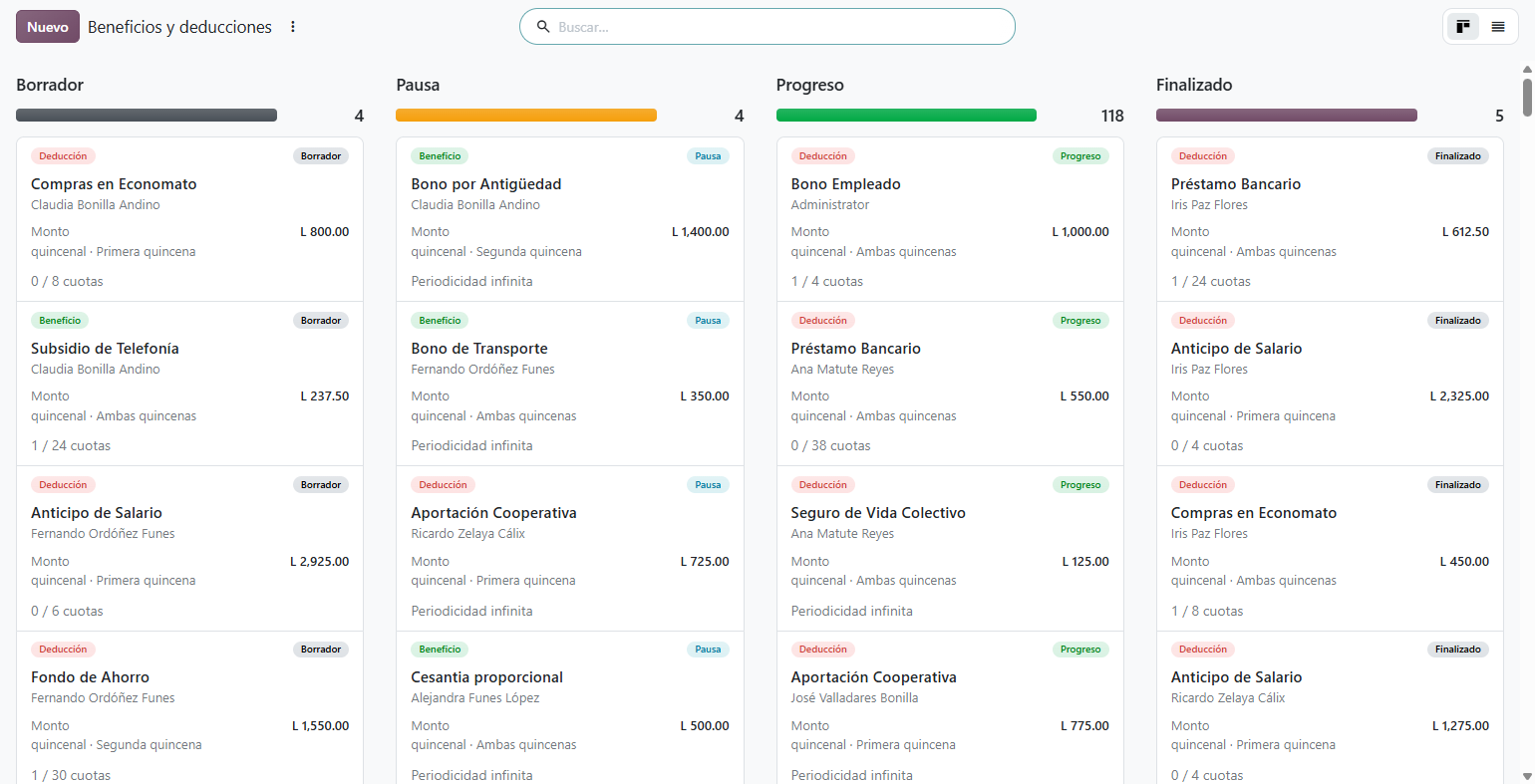1535x784 pixels.
Task: Click amount L 2,925.00
Action: pos(320,562)
